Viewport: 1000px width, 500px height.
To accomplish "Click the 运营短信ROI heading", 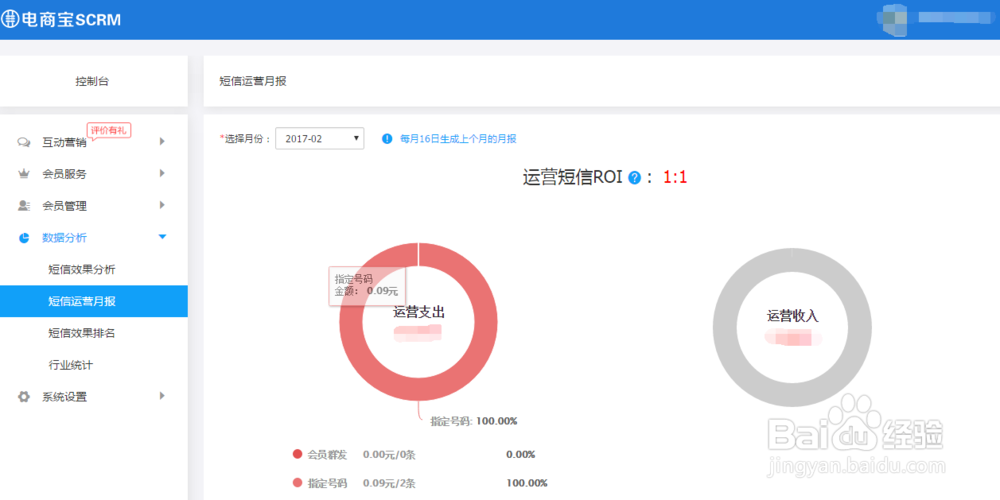I will point(573,178).
